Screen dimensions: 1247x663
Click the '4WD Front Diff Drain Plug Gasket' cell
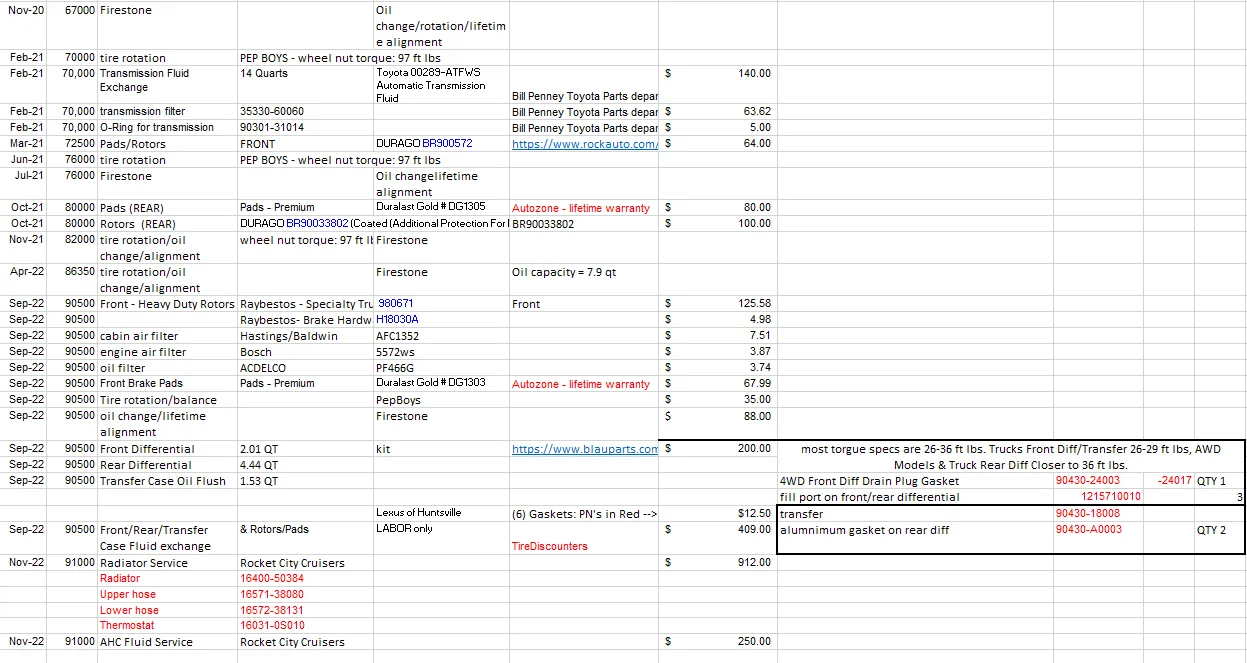click(x=915, y=481)
